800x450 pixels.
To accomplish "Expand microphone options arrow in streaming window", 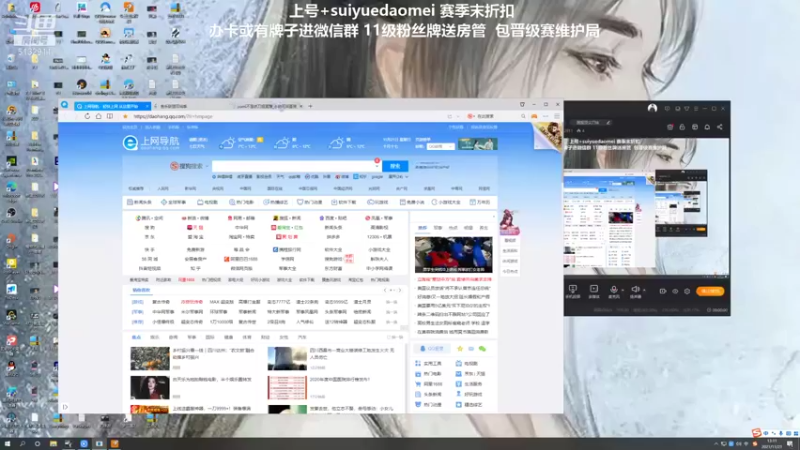I will point(622,290).
